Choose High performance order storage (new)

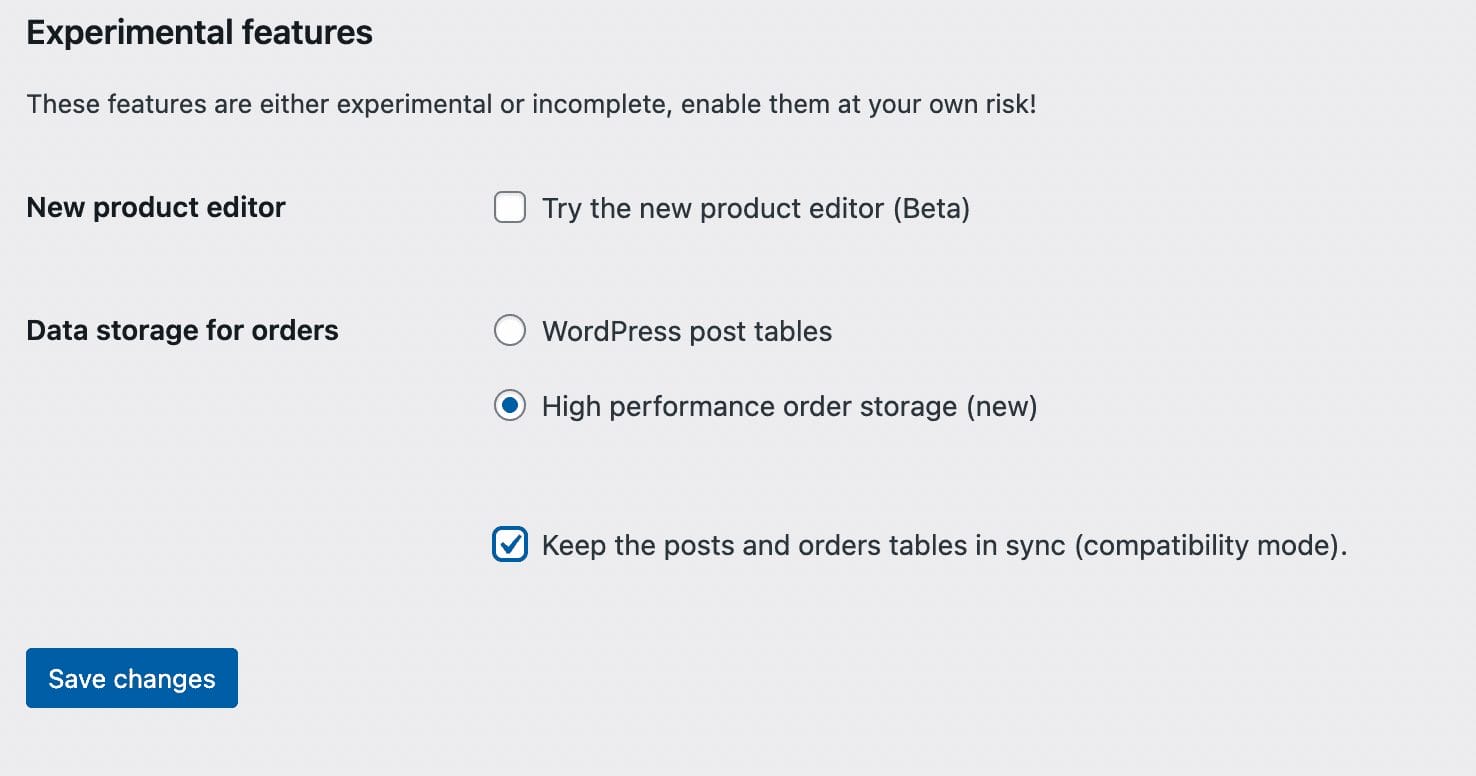tap(510, 406)
